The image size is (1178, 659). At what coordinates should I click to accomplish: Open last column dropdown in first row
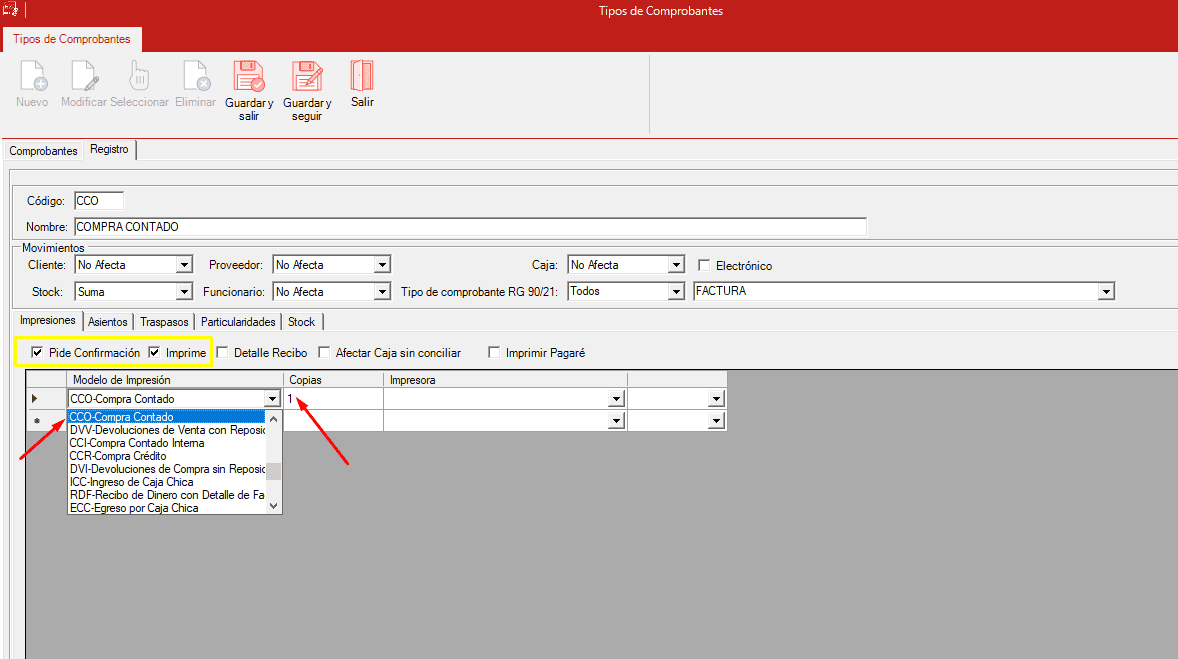(716, 399)
